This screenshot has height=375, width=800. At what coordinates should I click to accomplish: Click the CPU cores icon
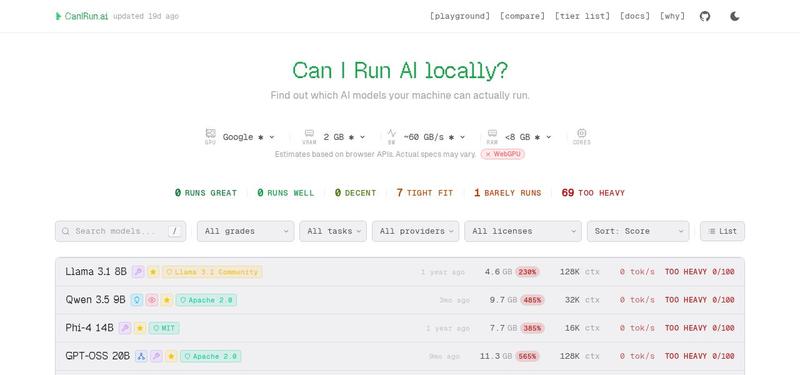click(582, 133)
